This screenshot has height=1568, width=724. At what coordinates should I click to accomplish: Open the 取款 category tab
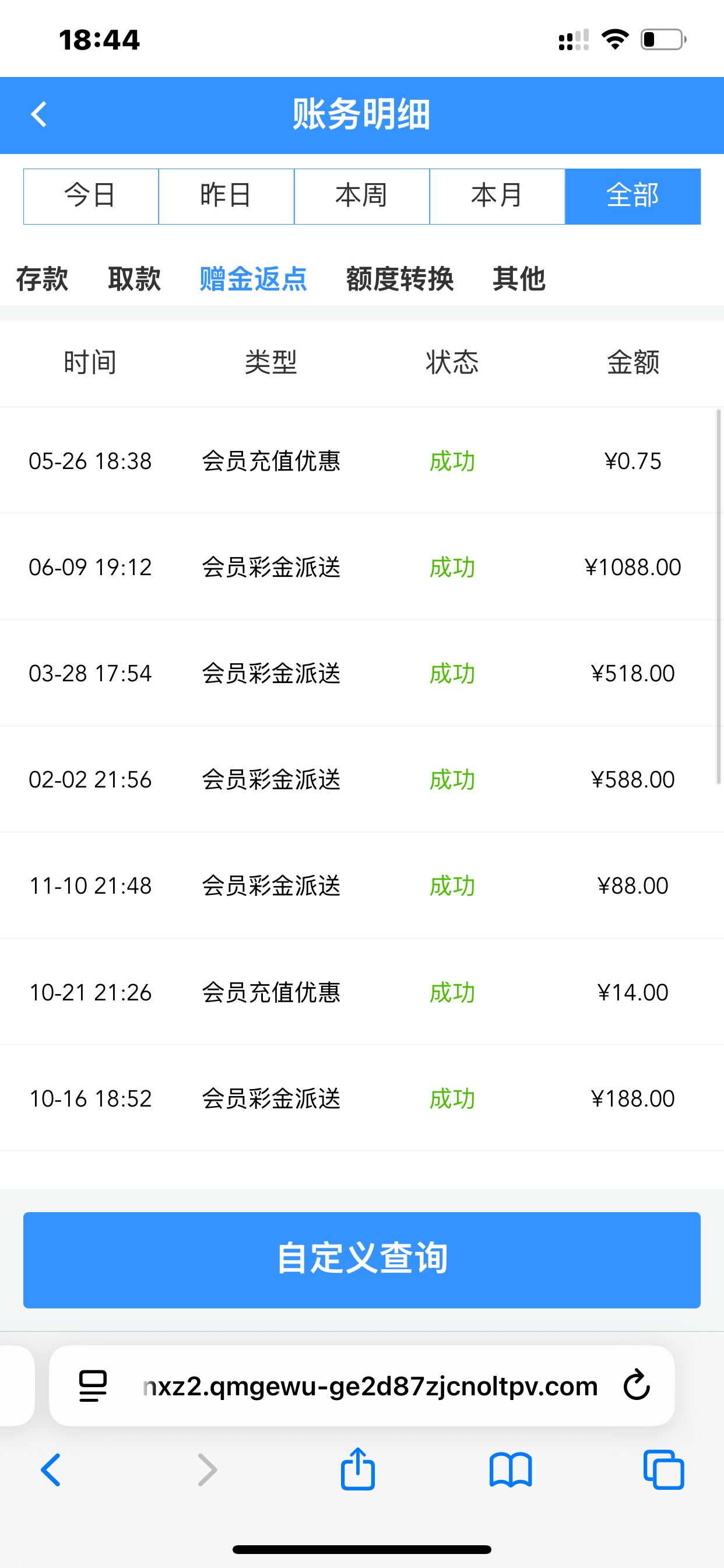coord(135,279)
